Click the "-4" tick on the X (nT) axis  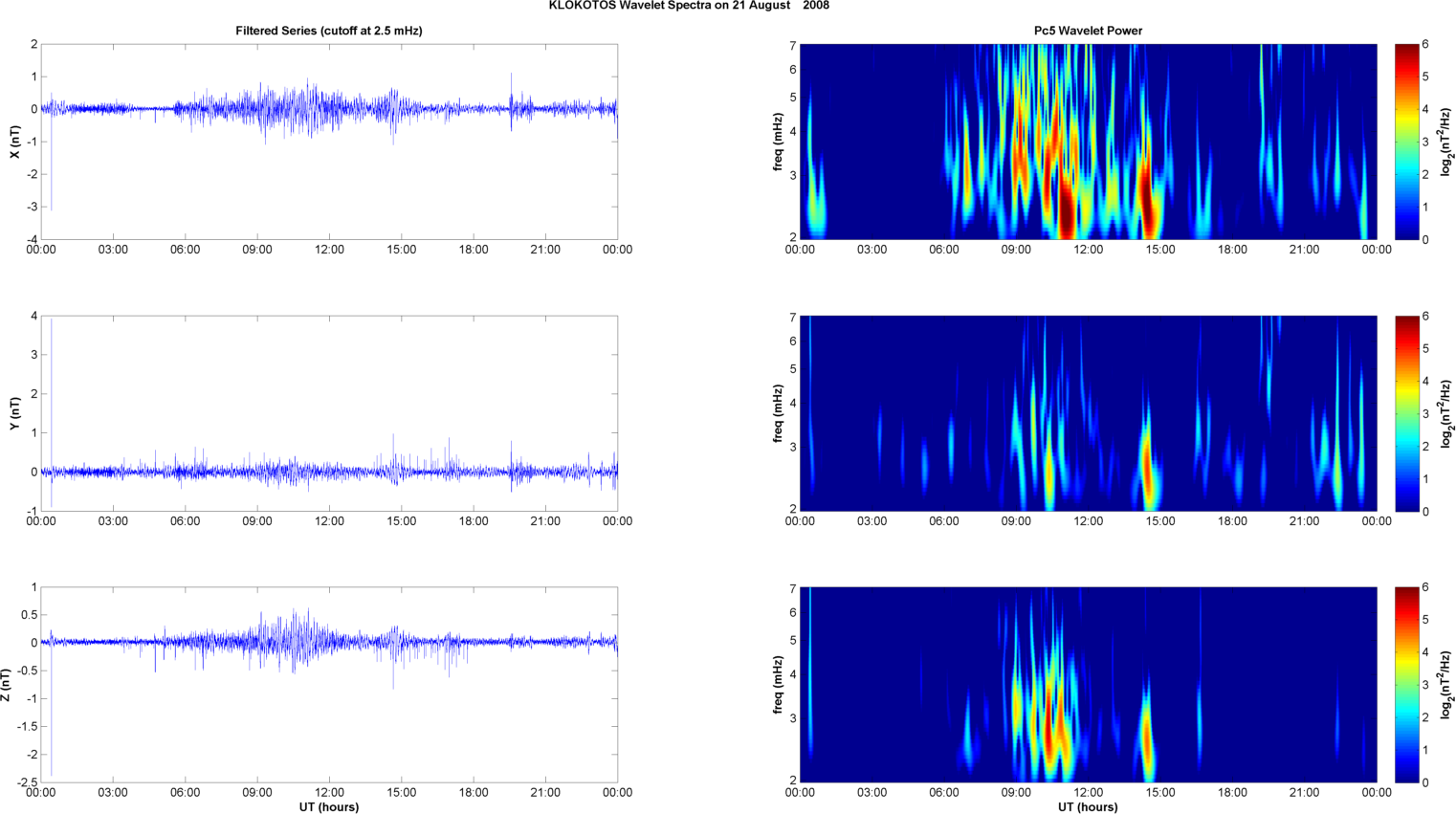32,239
